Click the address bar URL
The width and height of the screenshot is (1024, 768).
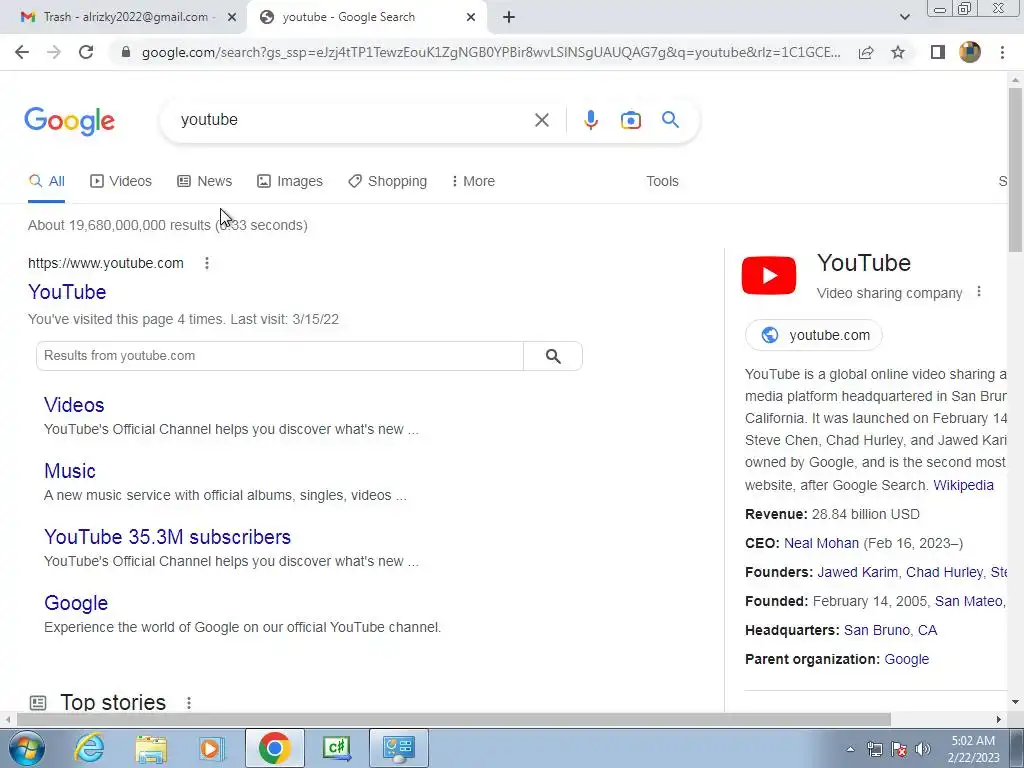491,52
